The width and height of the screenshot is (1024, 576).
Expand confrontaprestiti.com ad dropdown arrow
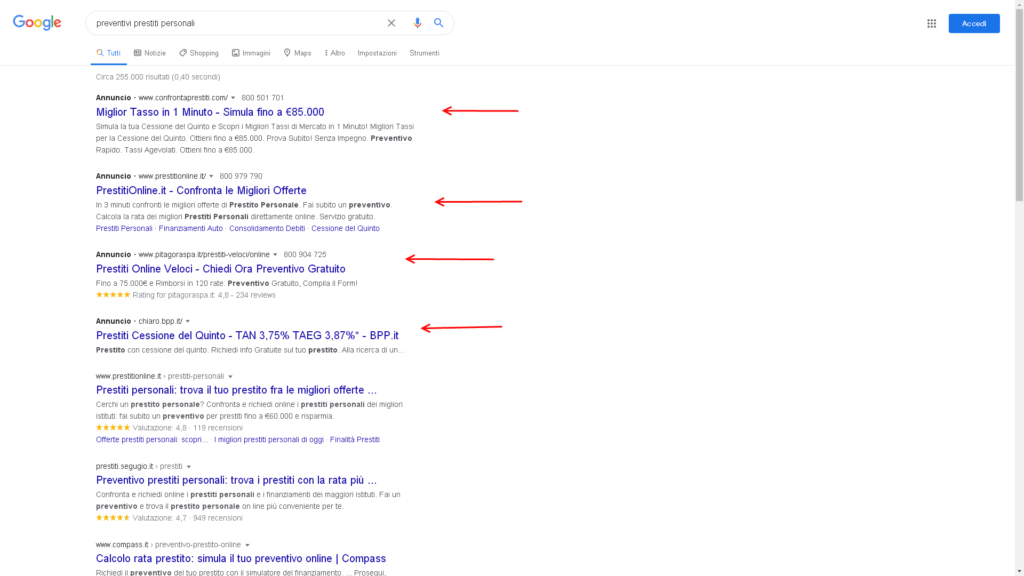pos(233,98)
